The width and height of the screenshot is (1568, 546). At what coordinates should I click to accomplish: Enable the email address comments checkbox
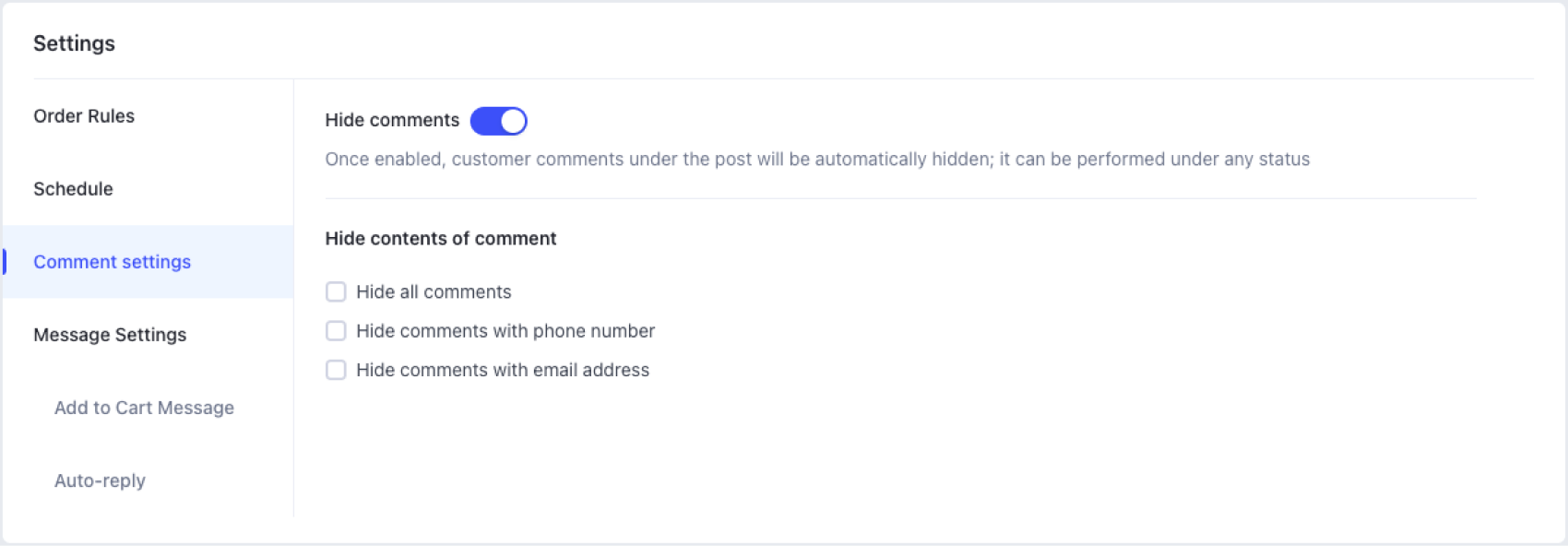(336, 370)
